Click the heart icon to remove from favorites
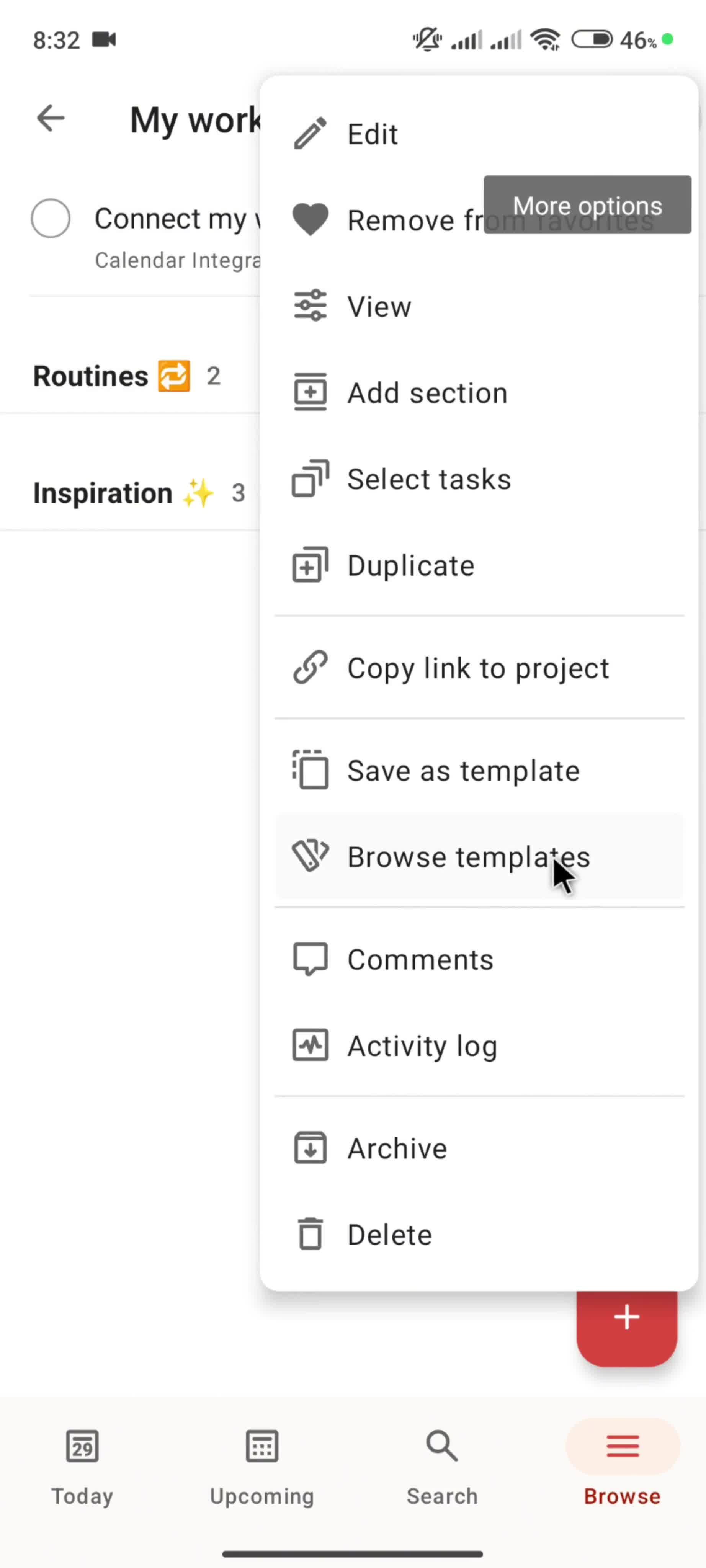Viewport: 706px width, 1568px height. [310, 220]
